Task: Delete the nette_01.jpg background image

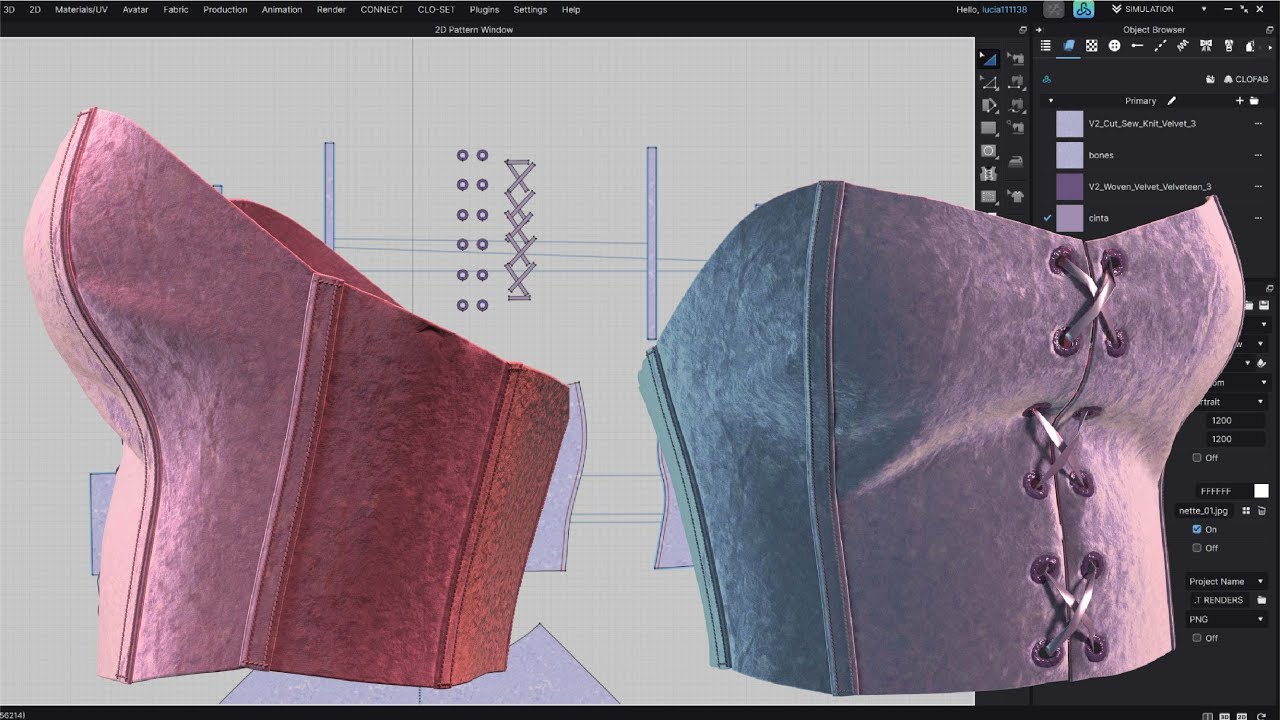Action: 1262,511
